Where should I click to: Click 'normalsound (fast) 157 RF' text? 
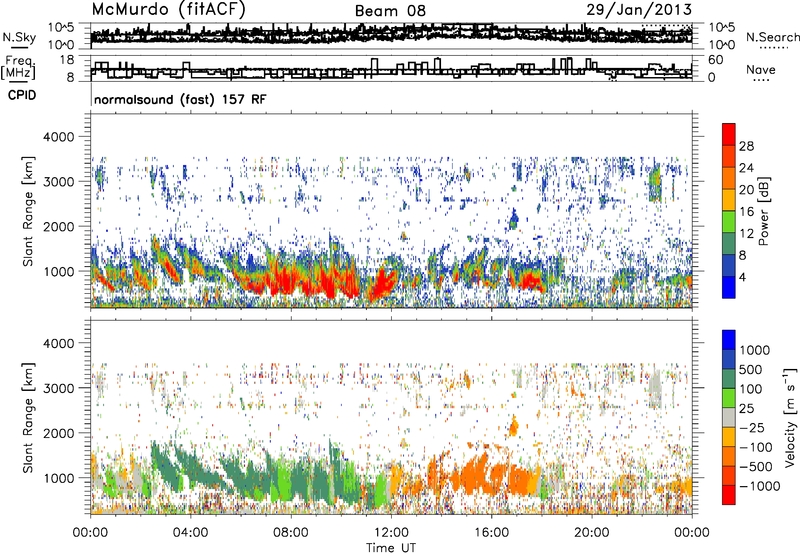click(180, 99)
